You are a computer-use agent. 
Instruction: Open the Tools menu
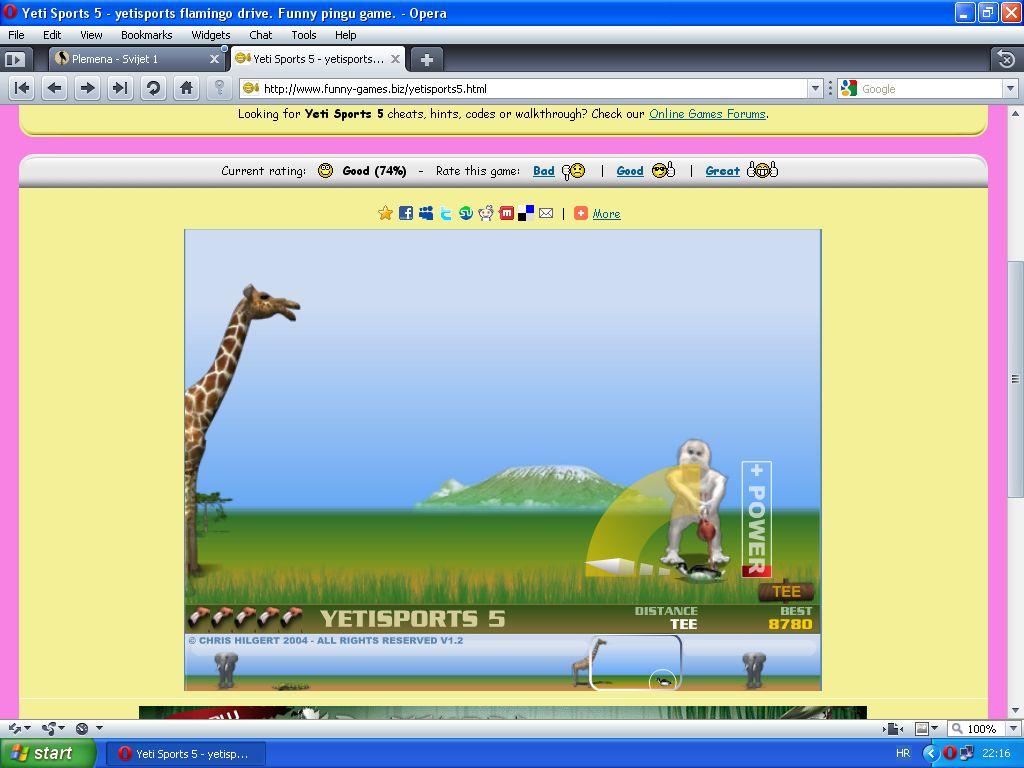tap(304, 35)
